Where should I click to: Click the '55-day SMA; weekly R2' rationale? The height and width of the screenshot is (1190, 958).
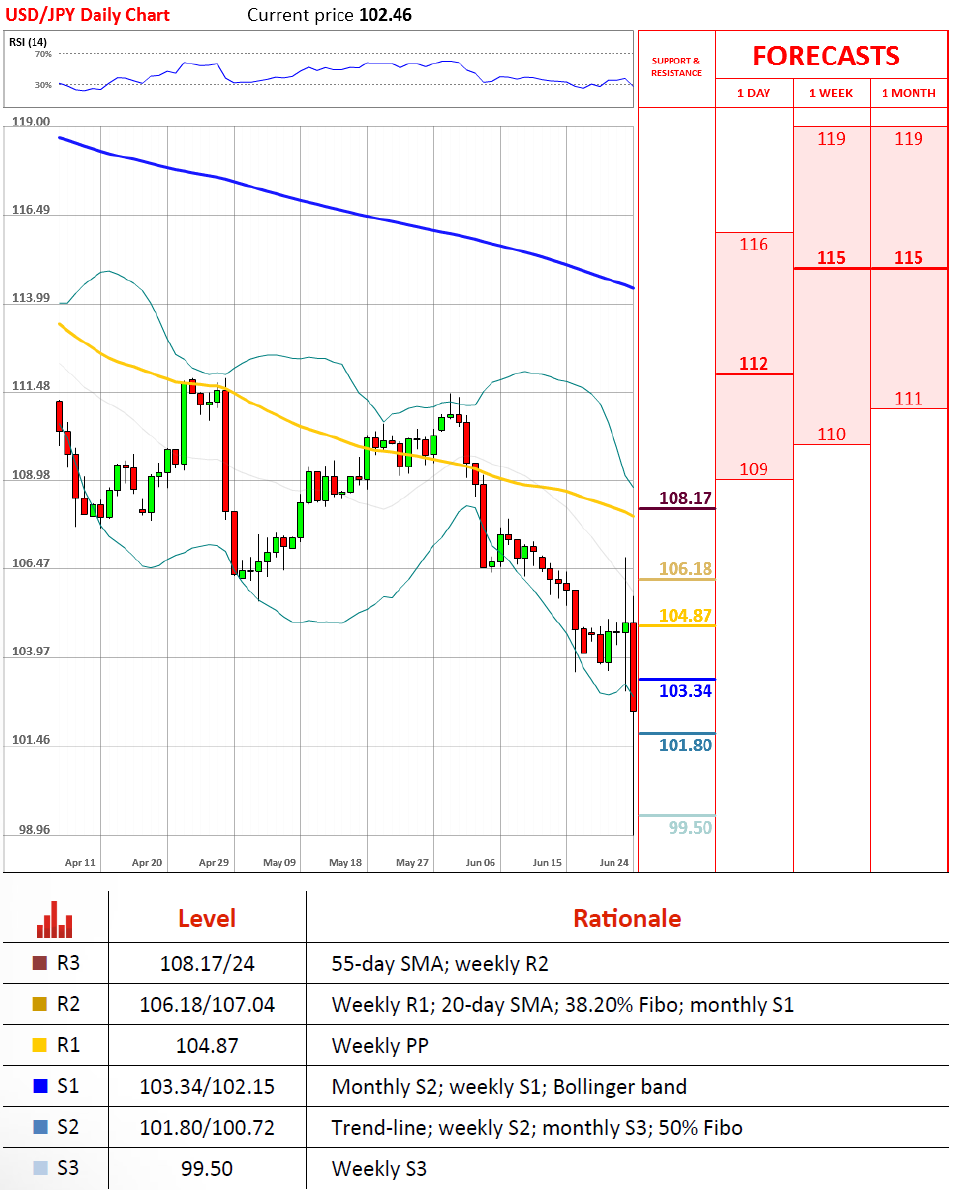point(440,964)
